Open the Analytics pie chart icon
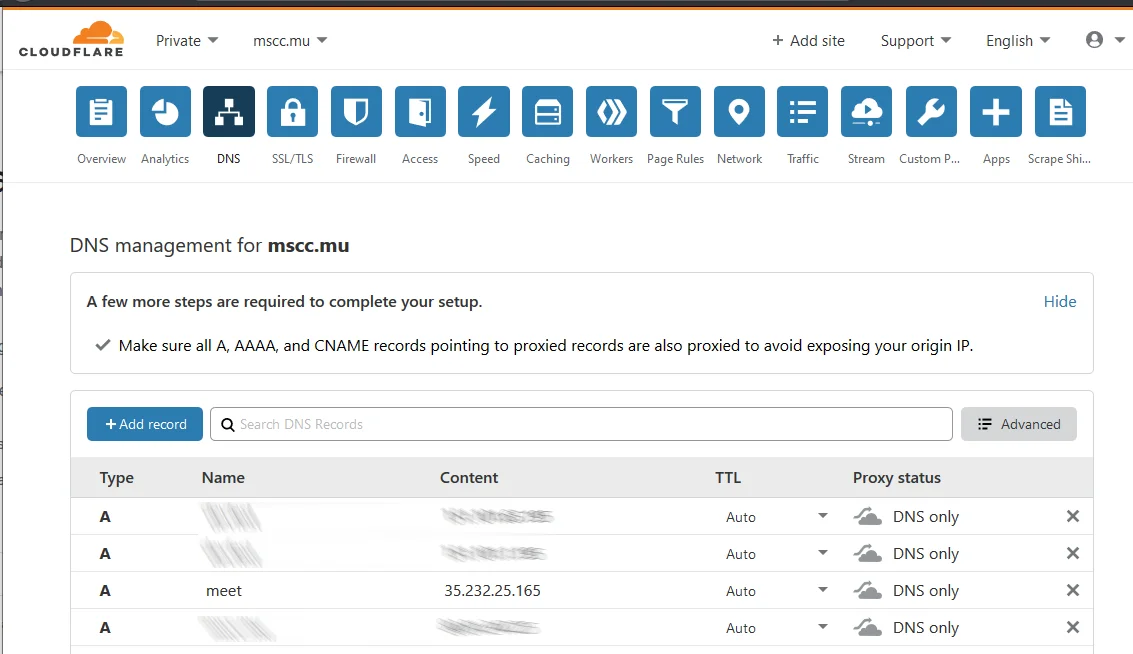The height and width of the screenshot is (654, 1133). 165,111
